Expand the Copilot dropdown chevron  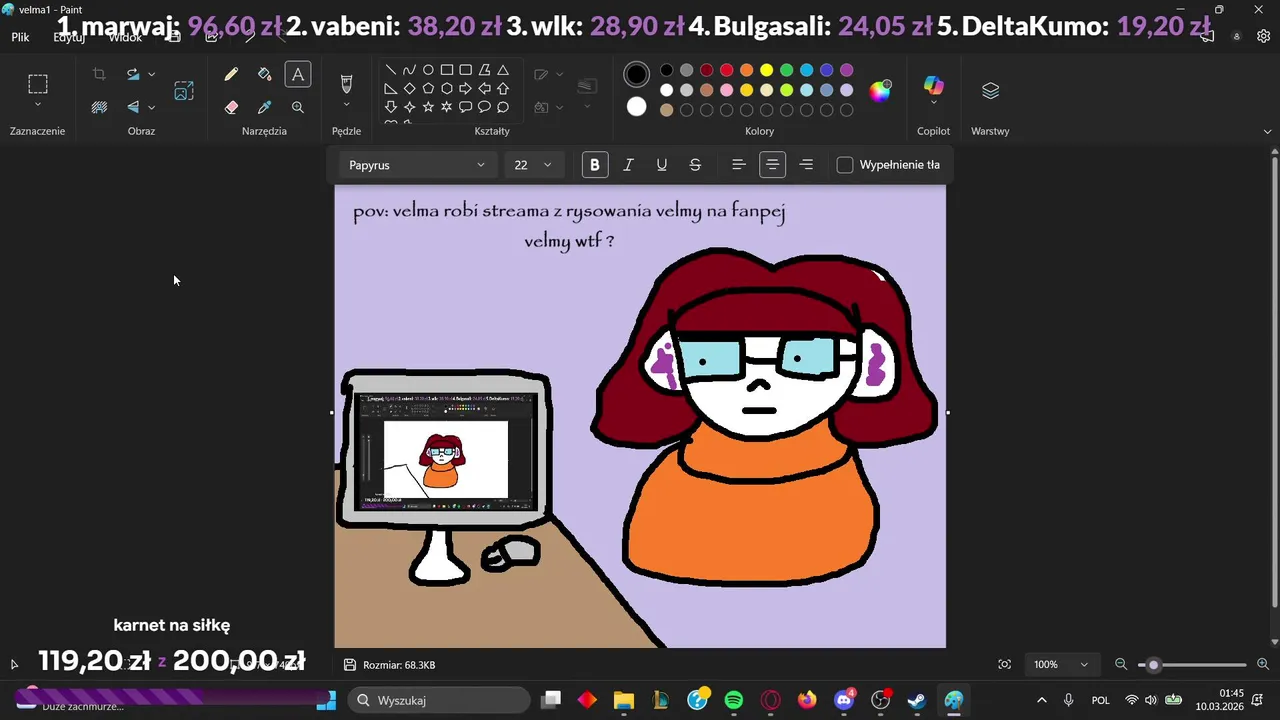coord(933,102)
